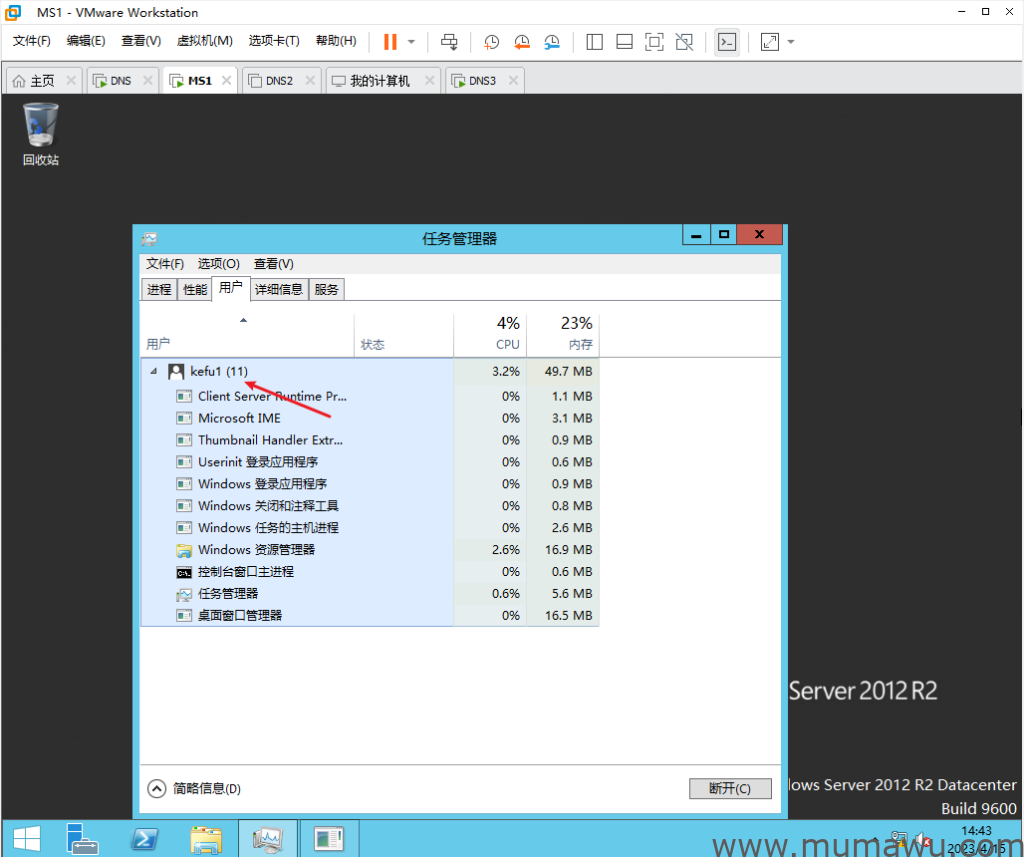Open Task Manager 选项(O) menu
The image size is (1024, 857).
(x=219, y=263)
